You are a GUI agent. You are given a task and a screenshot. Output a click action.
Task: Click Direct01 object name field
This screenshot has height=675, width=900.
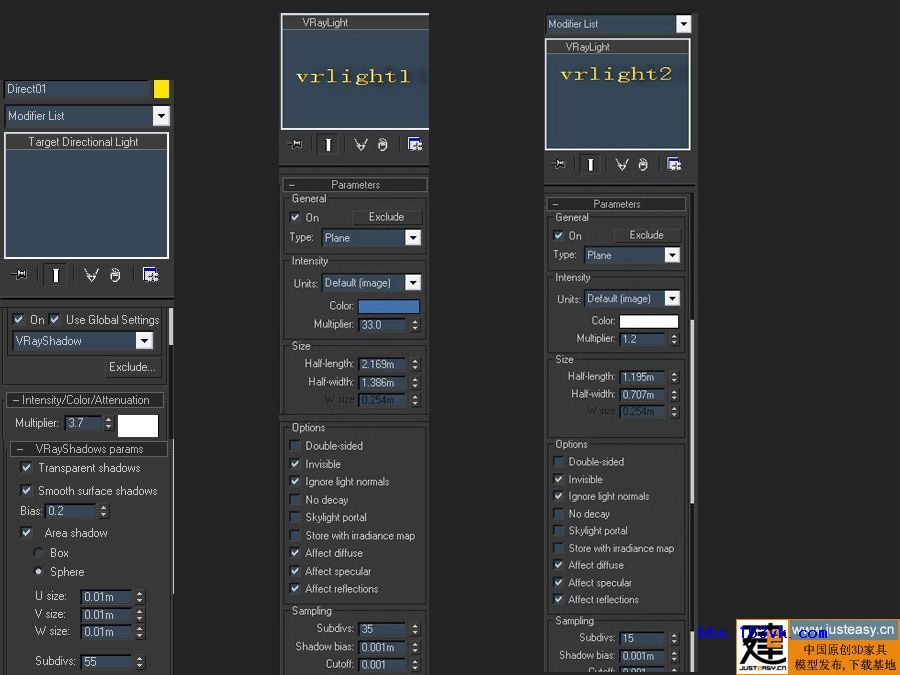[77, 89]
